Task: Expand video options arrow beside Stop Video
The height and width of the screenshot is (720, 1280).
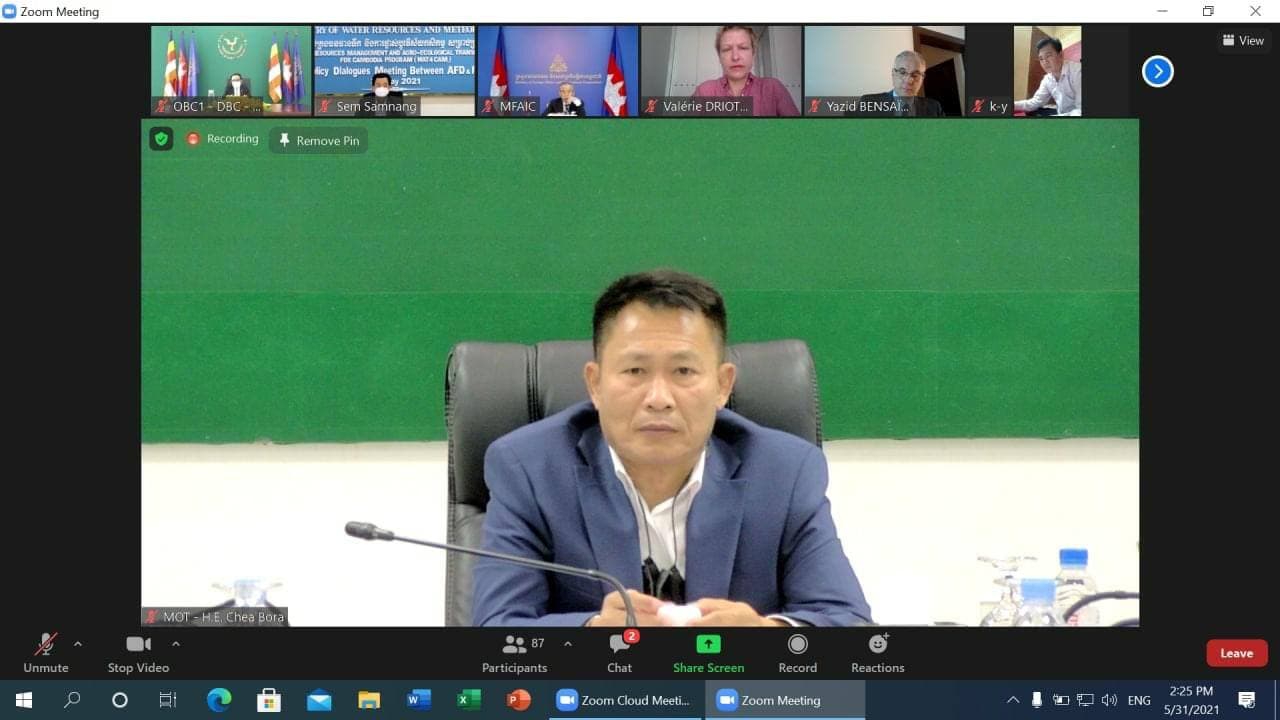Action: [176, 644]
